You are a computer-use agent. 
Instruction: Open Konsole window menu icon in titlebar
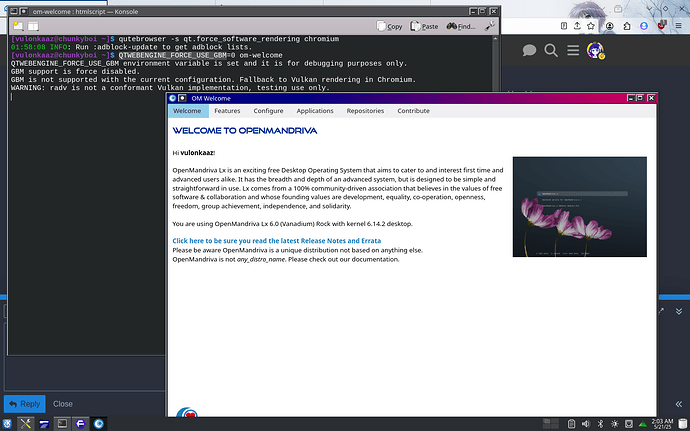14,11
